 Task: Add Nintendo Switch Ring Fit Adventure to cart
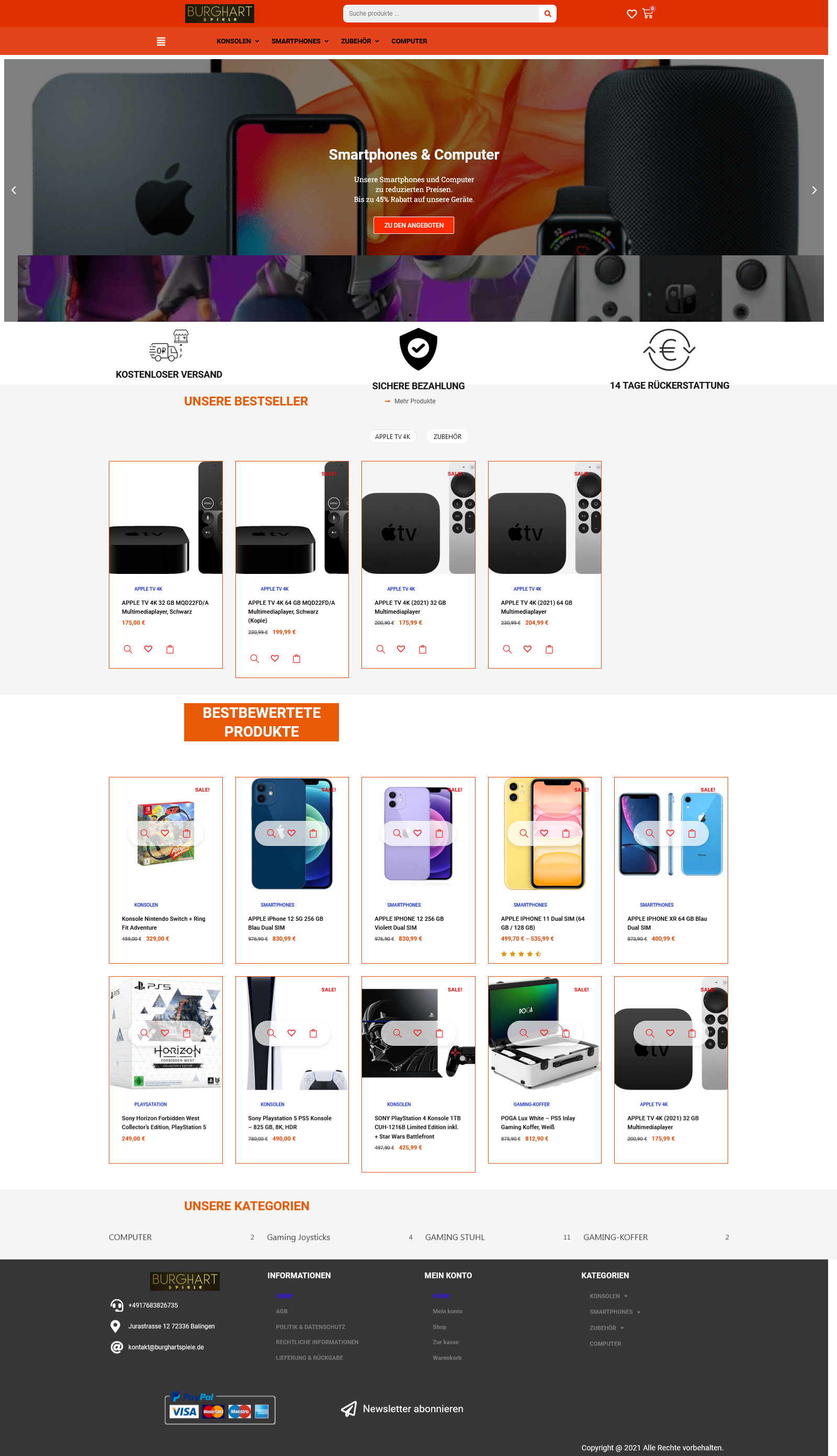[186, 833]
